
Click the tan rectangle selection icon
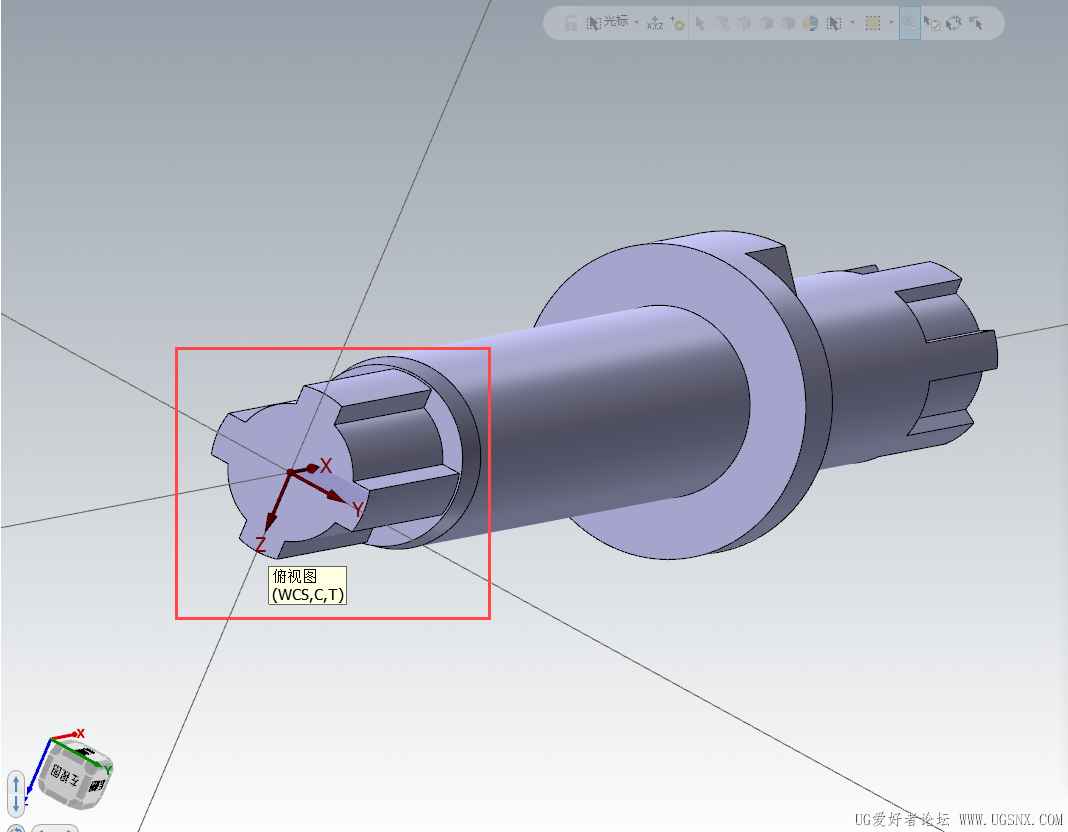pyautogui.click(x=873, y=23)
